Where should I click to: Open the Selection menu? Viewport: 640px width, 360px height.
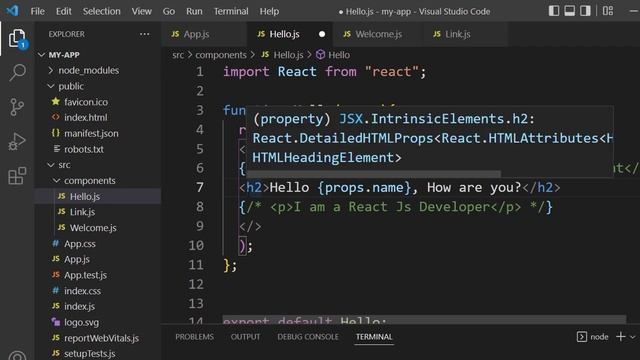tap(102, 11)
